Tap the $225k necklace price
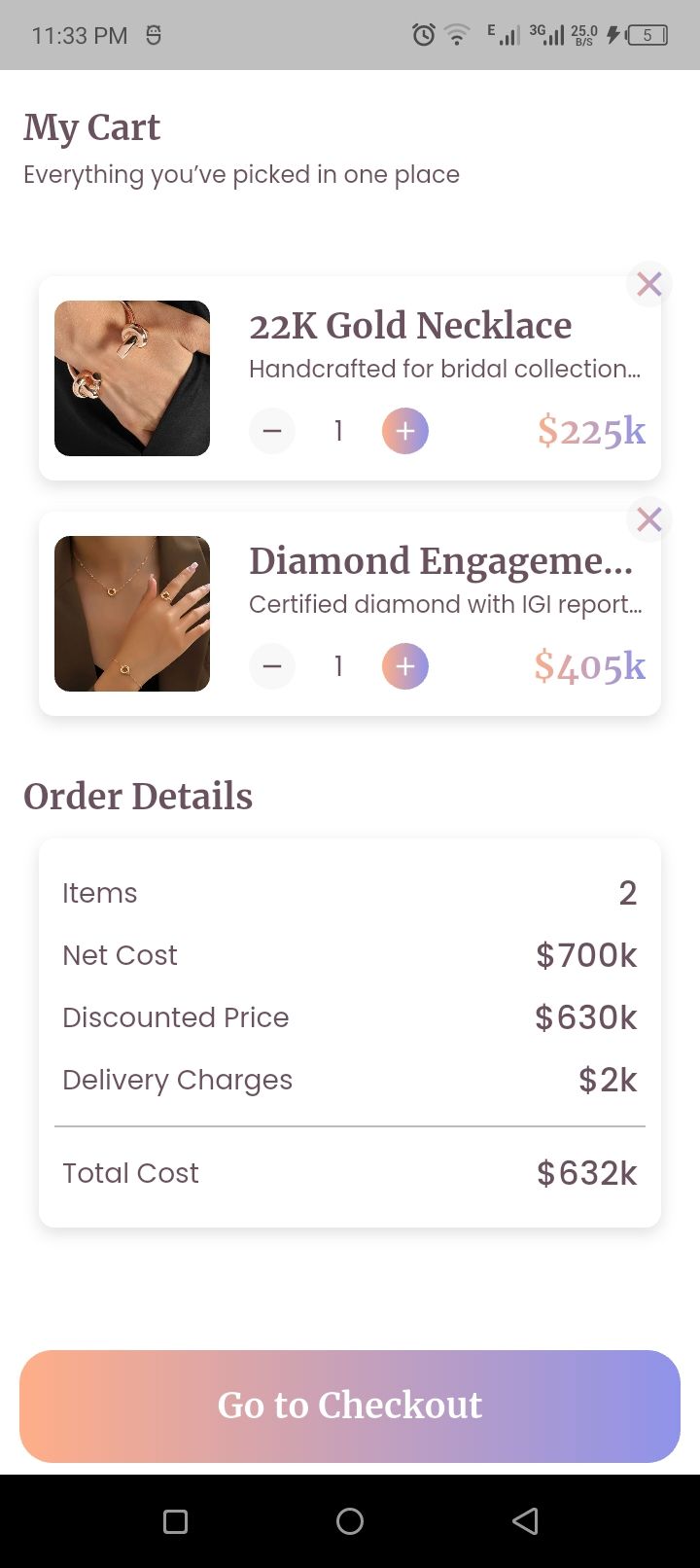Screen dimensions: 700x1568 (x=591, y=430)
